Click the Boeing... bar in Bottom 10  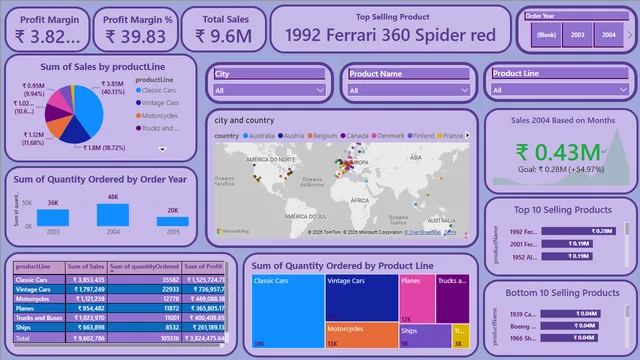point(570,326)
